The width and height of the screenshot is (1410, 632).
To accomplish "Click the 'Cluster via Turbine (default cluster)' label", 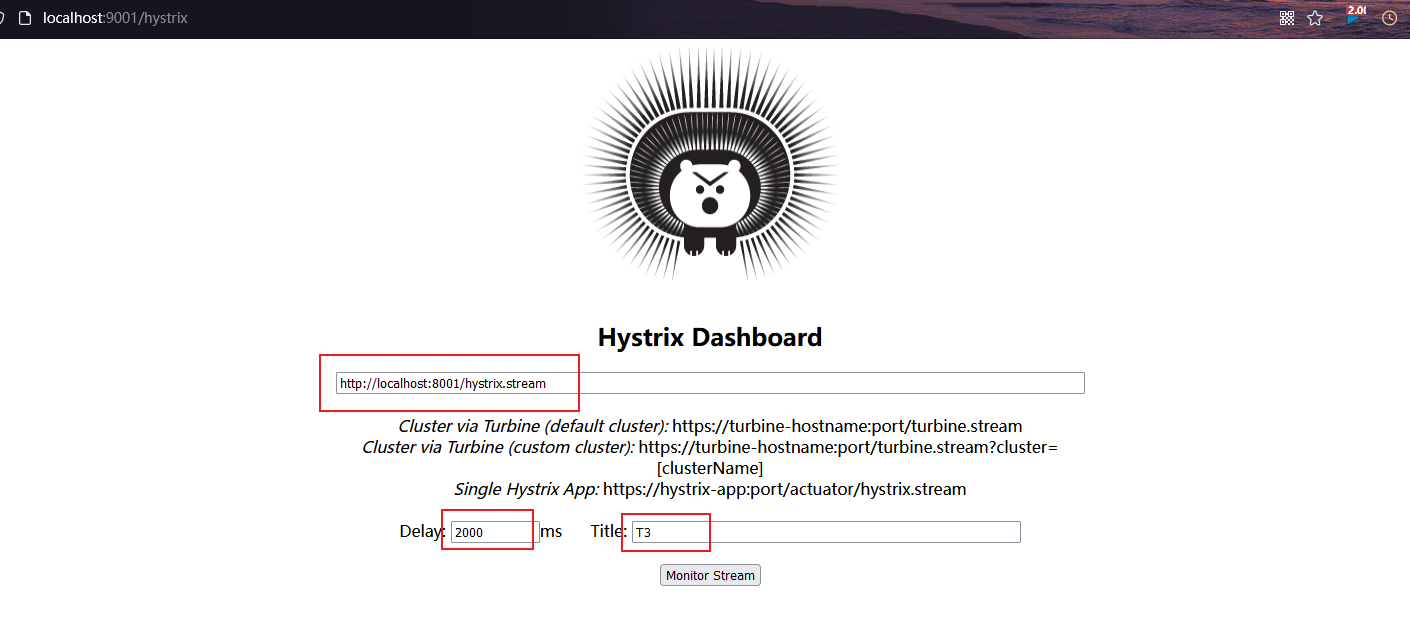I will click(533, 426).
